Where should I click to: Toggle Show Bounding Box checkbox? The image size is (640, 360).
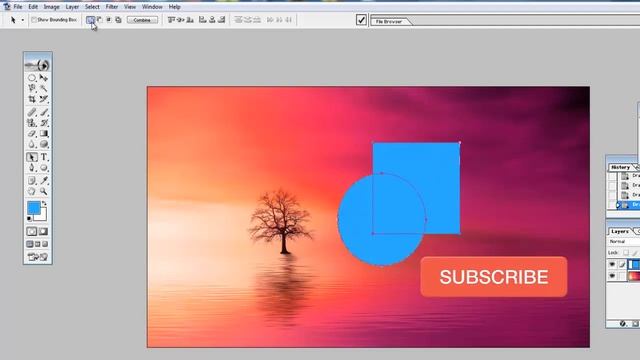[x=34, y=20]
